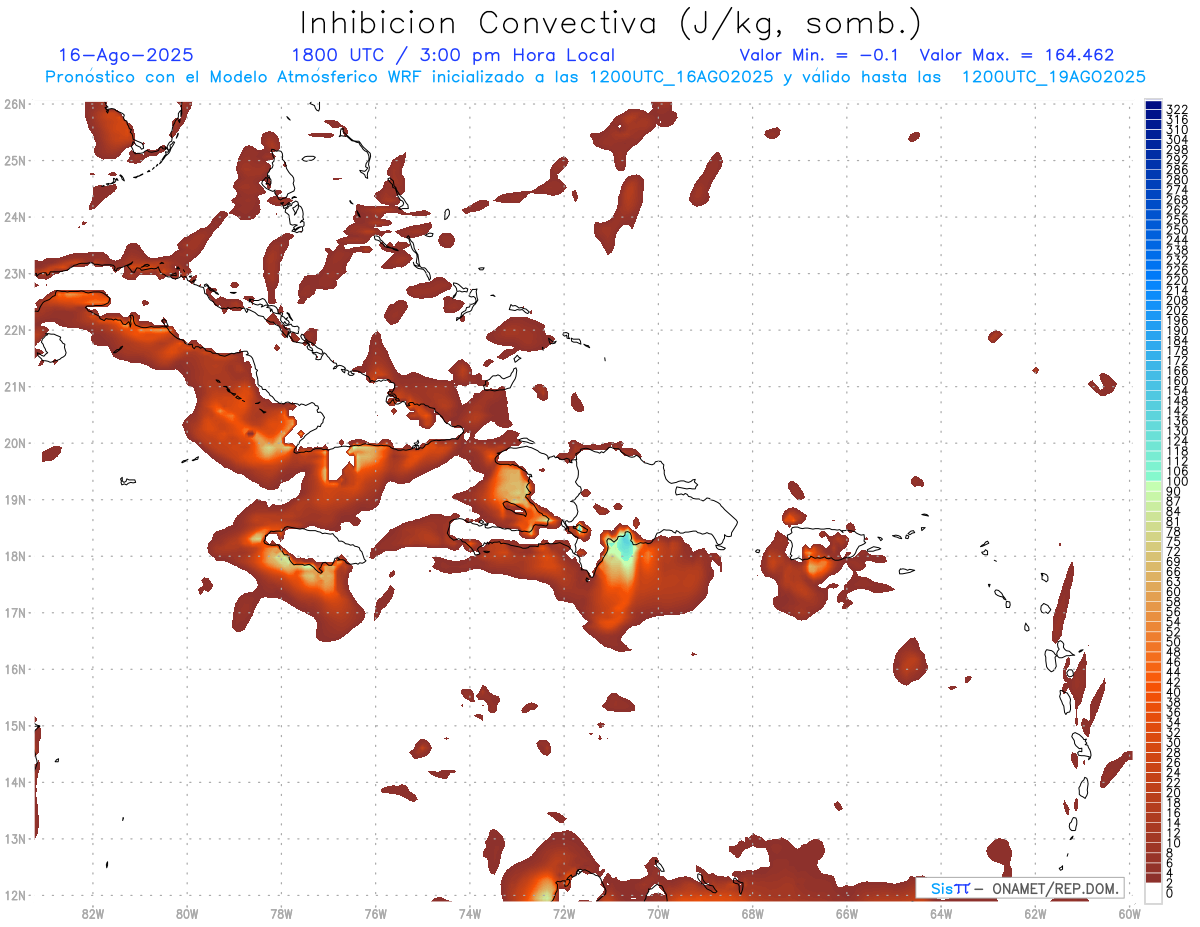Image resolution: width=1200 pixels, height=927 pixels.
Task: Click the 78W longitude label
Action: [x=281, y=913]
